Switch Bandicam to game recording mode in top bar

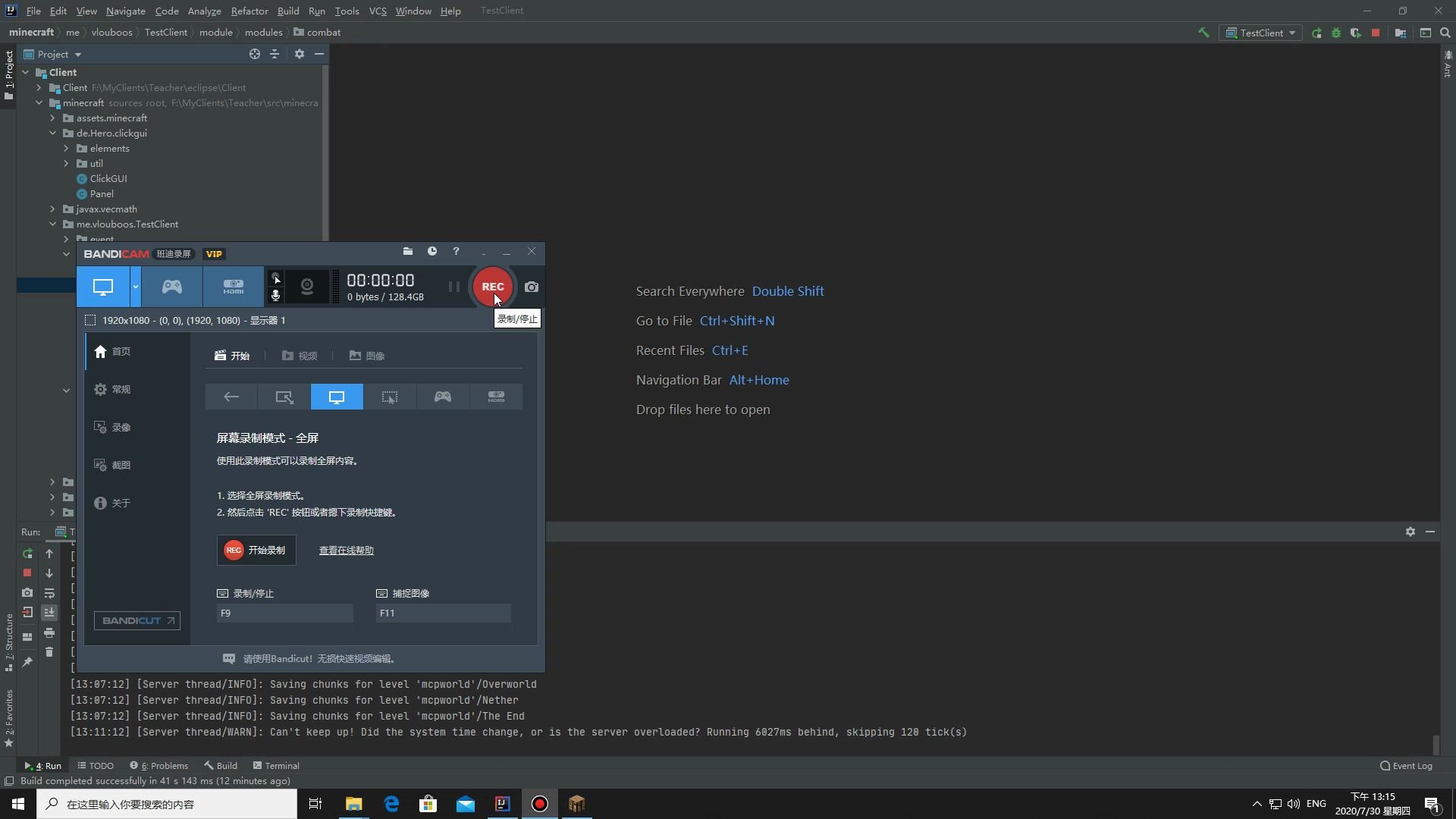[172, 287]
